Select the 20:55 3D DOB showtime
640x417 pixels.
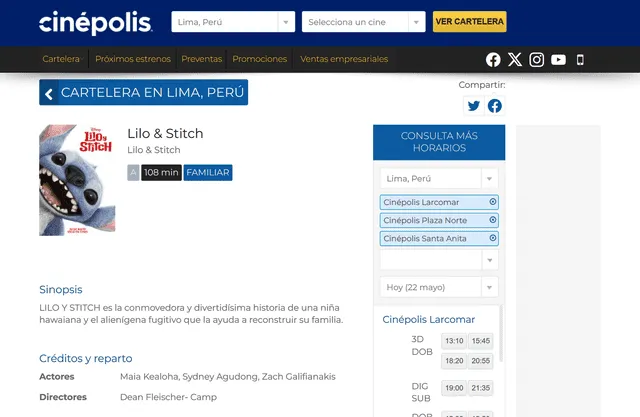[x=480, y=361]
